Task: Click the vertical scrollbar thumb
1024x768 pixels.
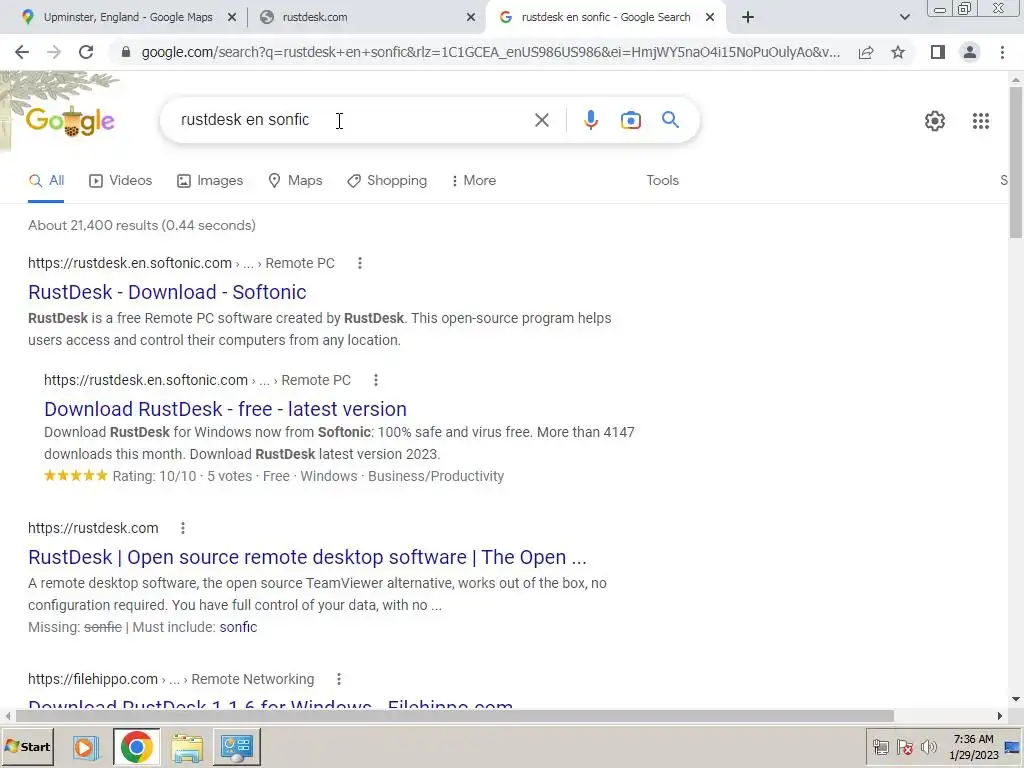Action: (1016, 162)
